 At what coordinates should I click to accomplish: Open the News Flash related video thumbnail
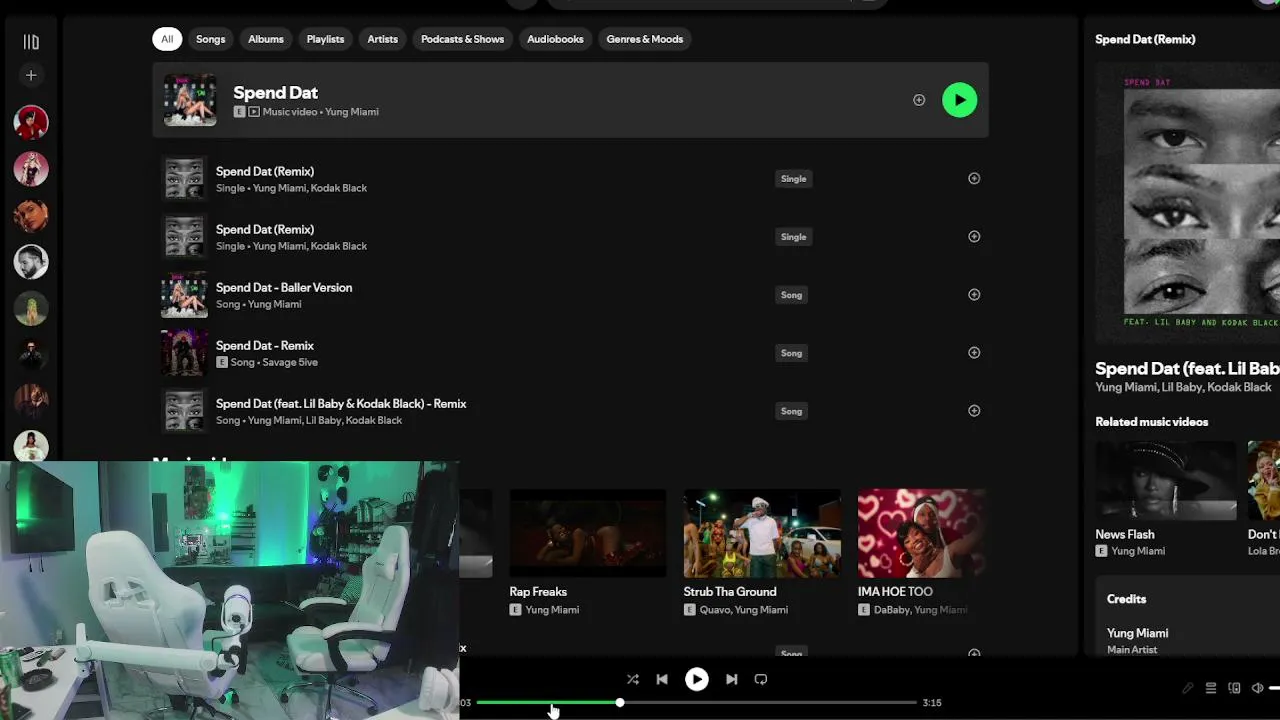tap(1166, 481)
